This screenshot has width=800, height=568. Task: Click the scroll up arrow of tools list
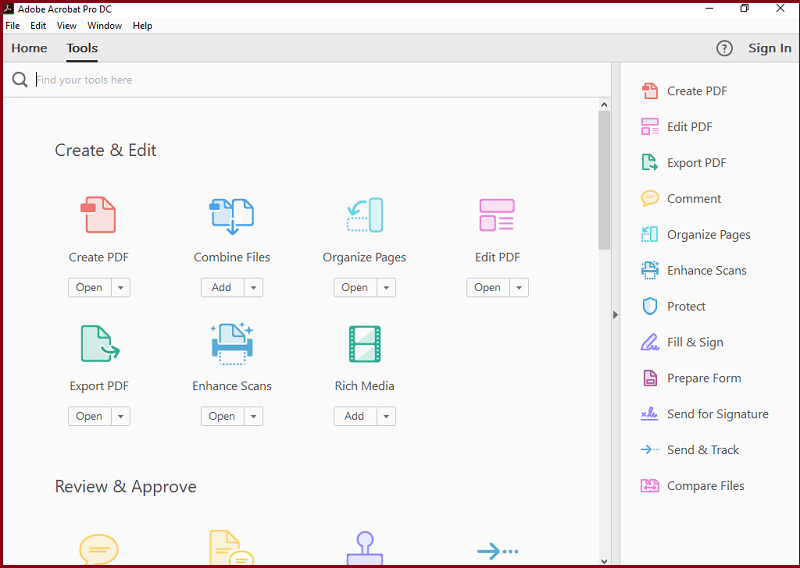(604, 105)
